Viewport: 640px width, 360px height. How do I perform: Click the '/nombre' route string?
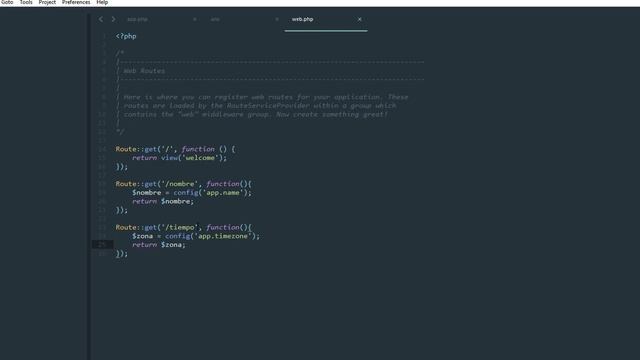click(180, 184)
